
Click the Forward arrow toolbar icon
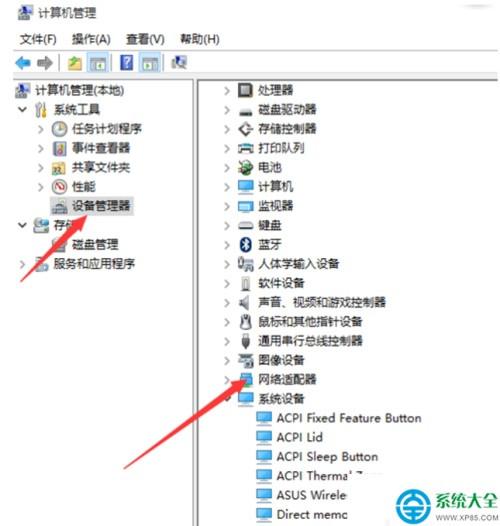(45, 63)
